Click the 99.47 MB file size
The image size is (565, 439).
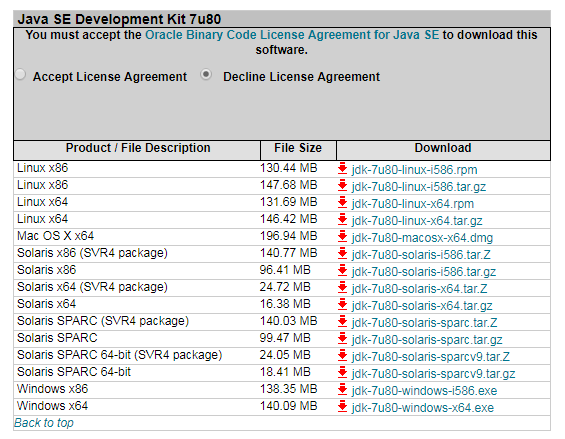pyautogui.click(x=285, y=338)
